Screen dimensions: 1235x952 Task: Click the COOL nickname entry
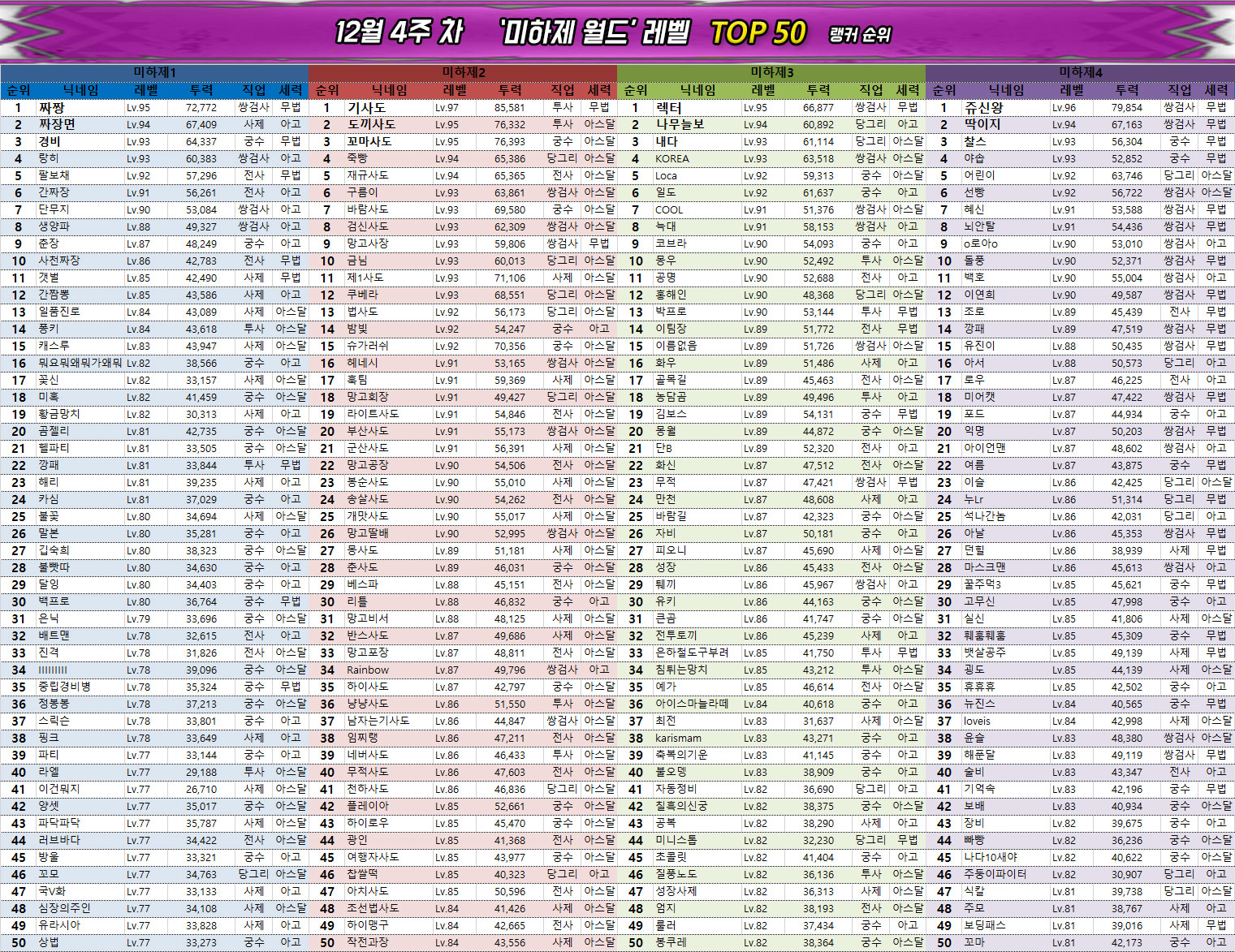(669, 210)
